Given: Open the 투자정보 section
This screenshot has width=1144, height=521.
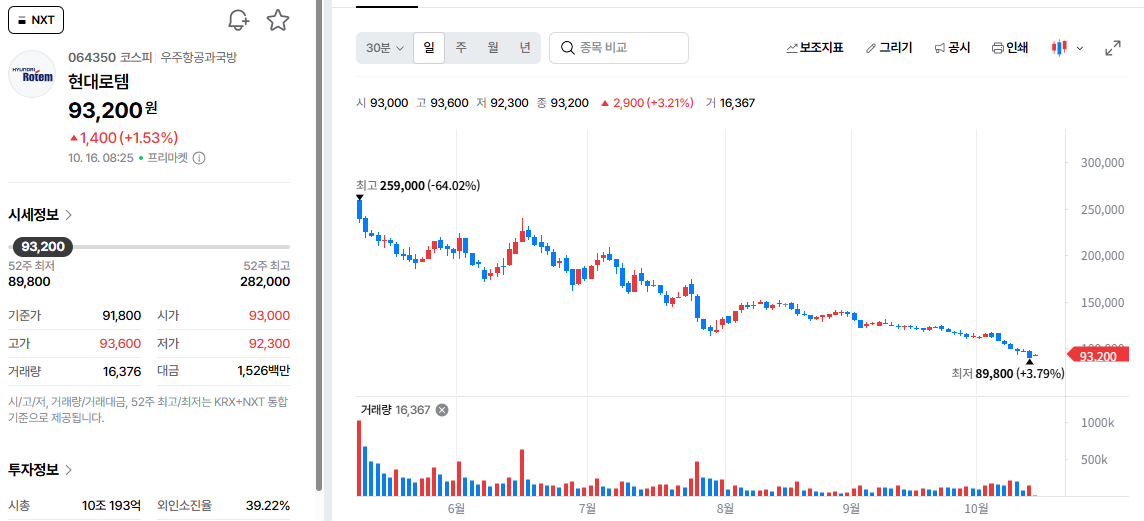Looking at the screenshot, I should [40, 469].
